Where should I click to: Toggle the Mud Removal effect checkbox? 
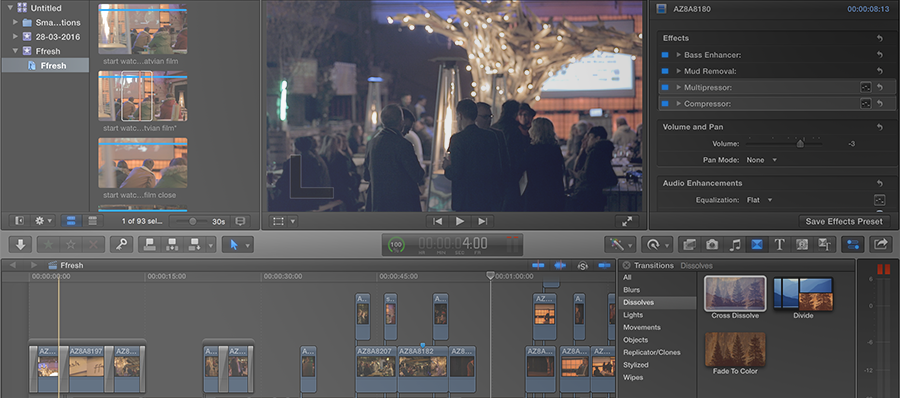point(665,71)
